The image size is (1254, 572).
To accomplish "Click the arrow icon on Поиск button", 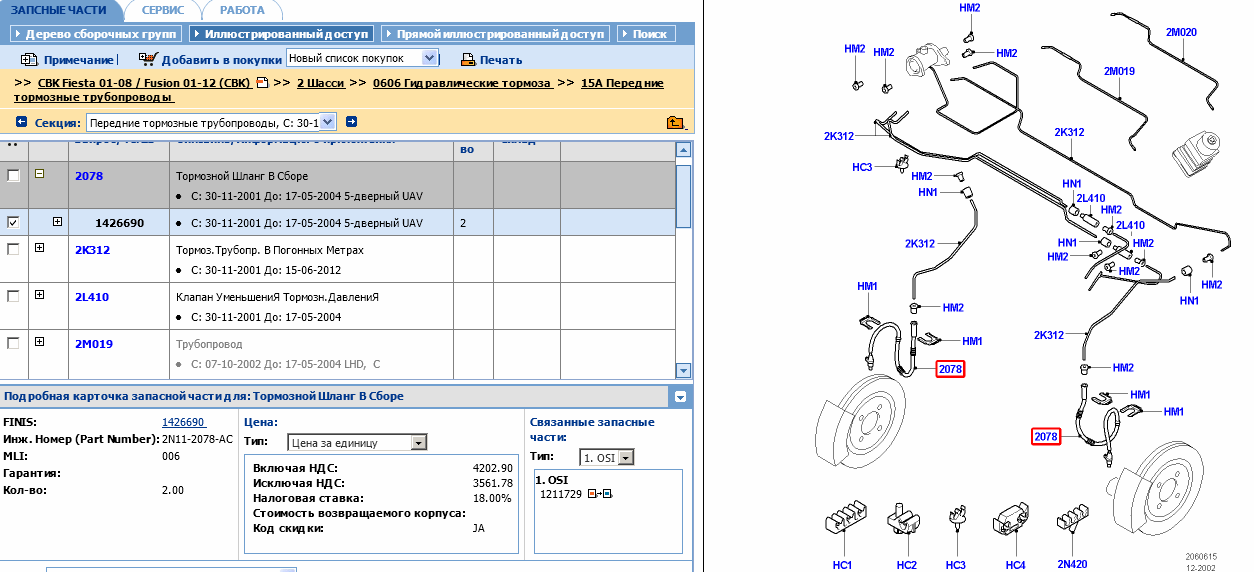I will 626,34.
